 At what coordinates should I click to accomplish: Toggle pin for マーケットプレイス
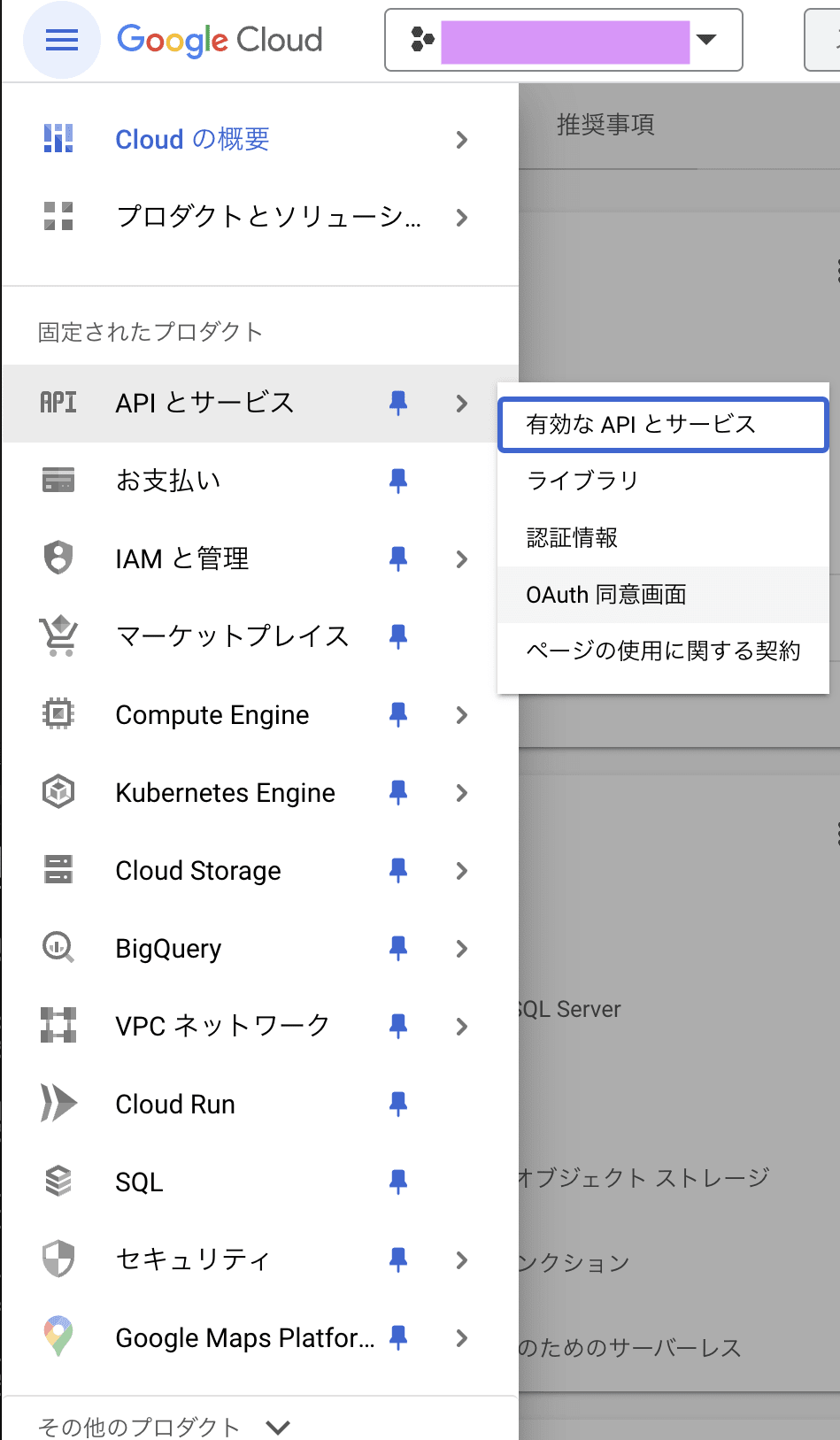[x=398, y=637]
